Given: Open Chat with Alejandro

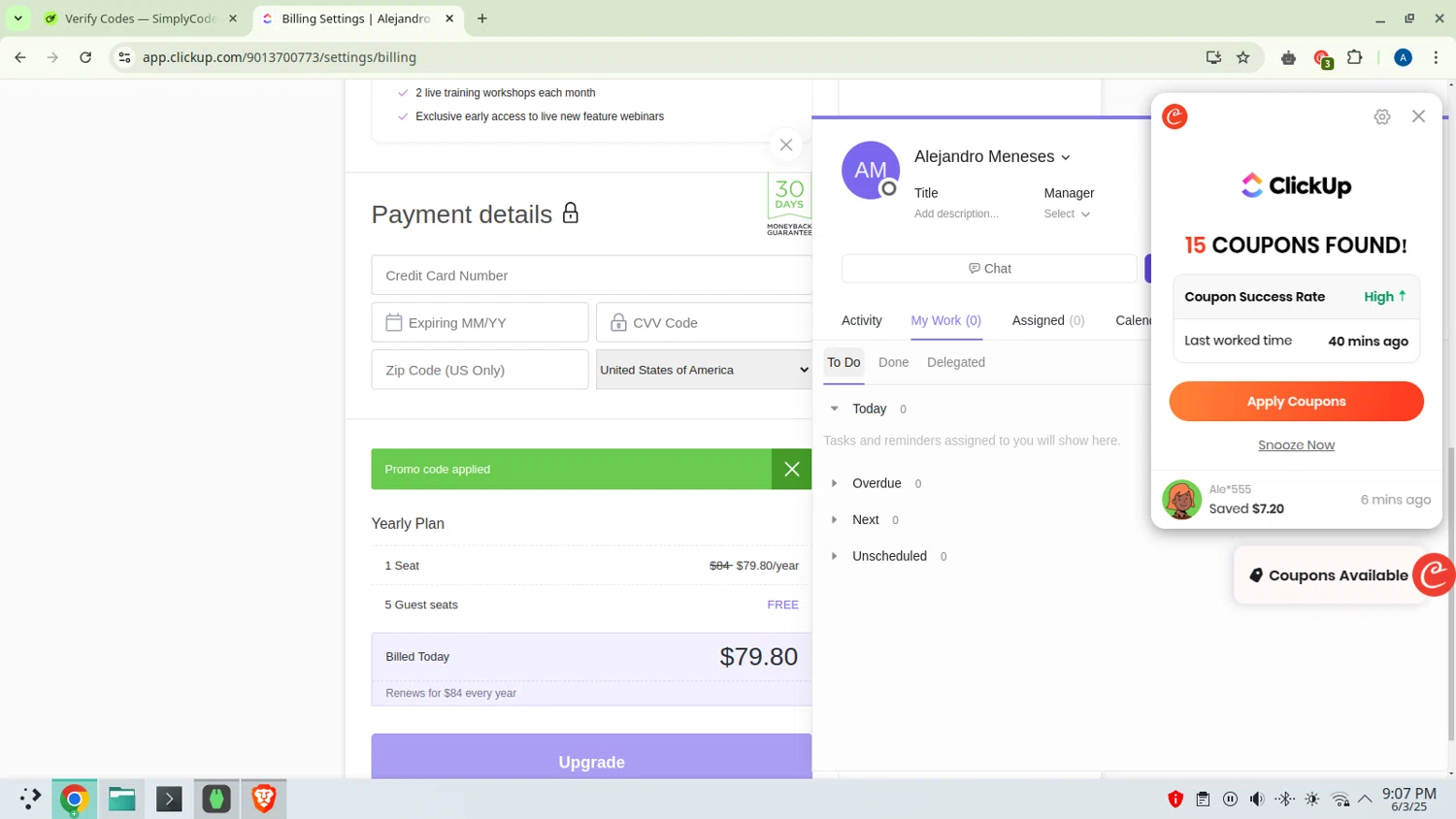Looking at the screenshot, I should [989, 269].
